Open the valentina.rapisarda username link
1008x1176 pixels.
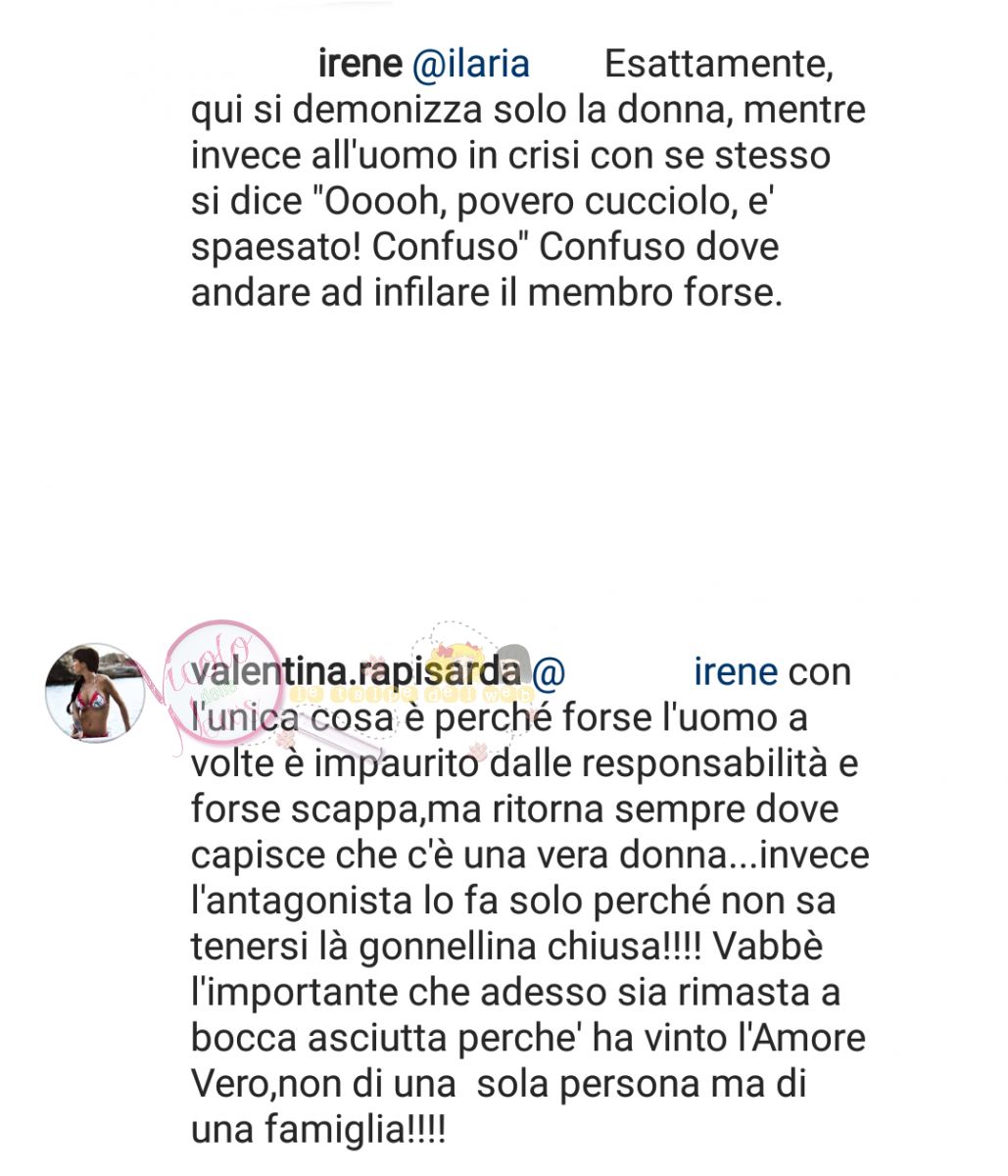[x=355, y=672]
